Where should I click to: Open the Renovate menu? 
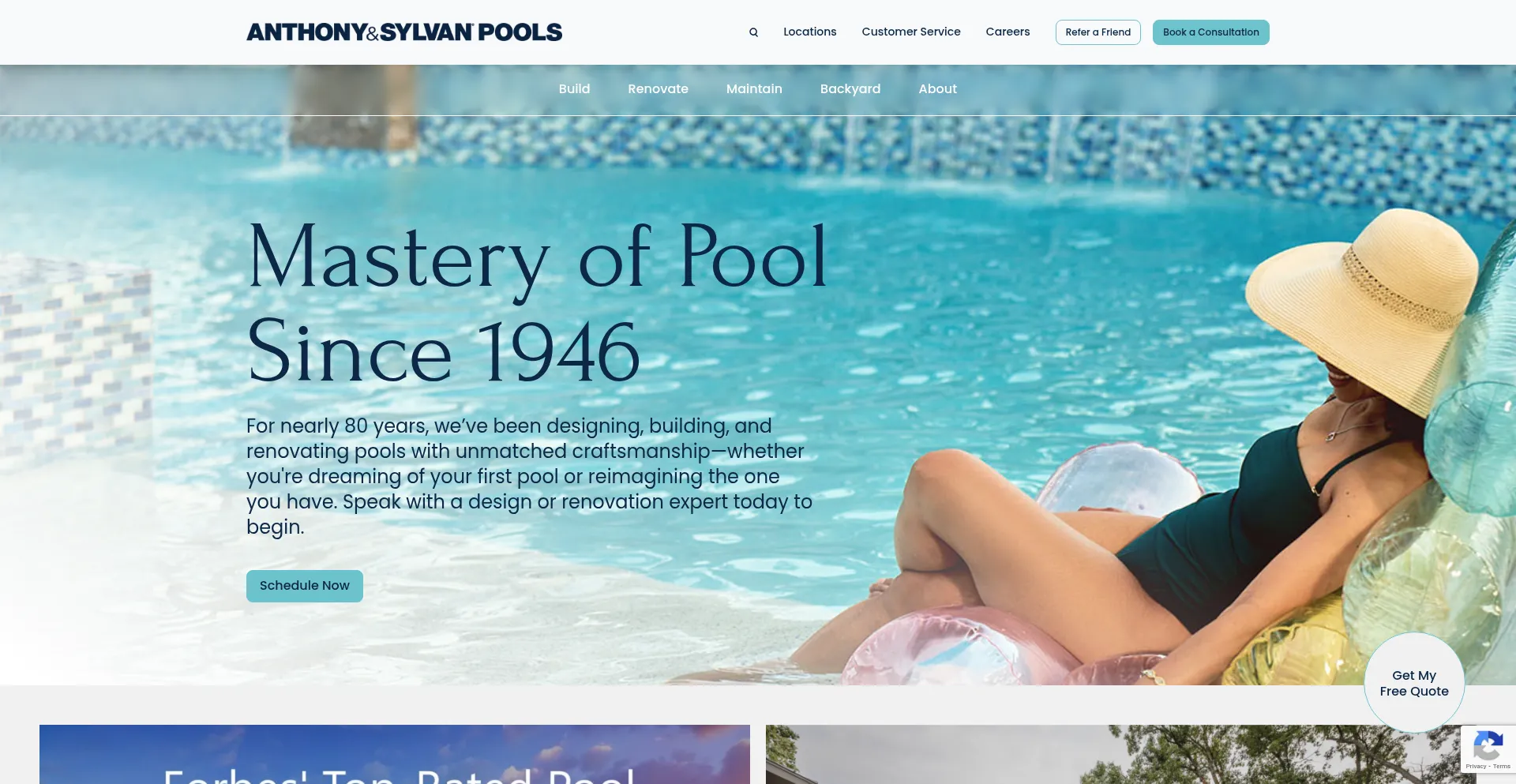[658, 89]
